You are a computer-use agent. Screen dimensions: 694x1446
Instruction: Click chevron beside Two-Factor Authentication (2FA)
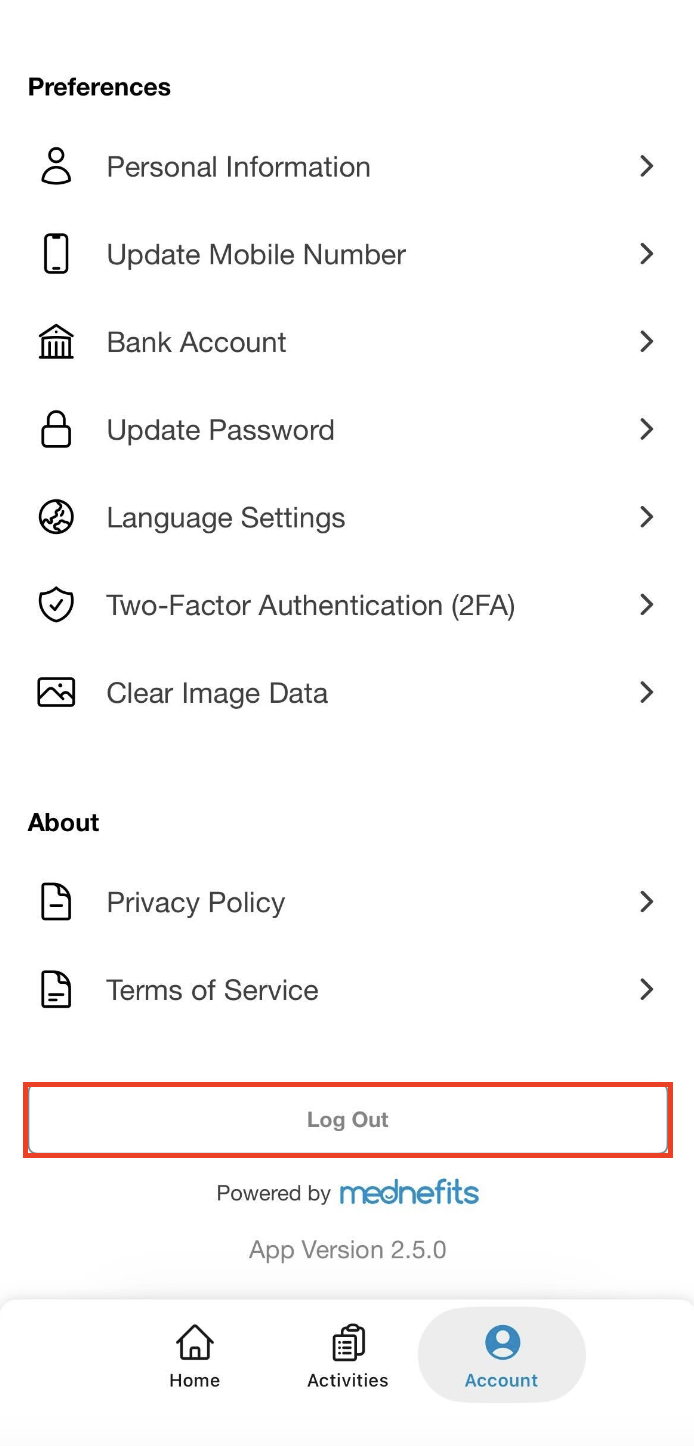[x=647, y=605]
